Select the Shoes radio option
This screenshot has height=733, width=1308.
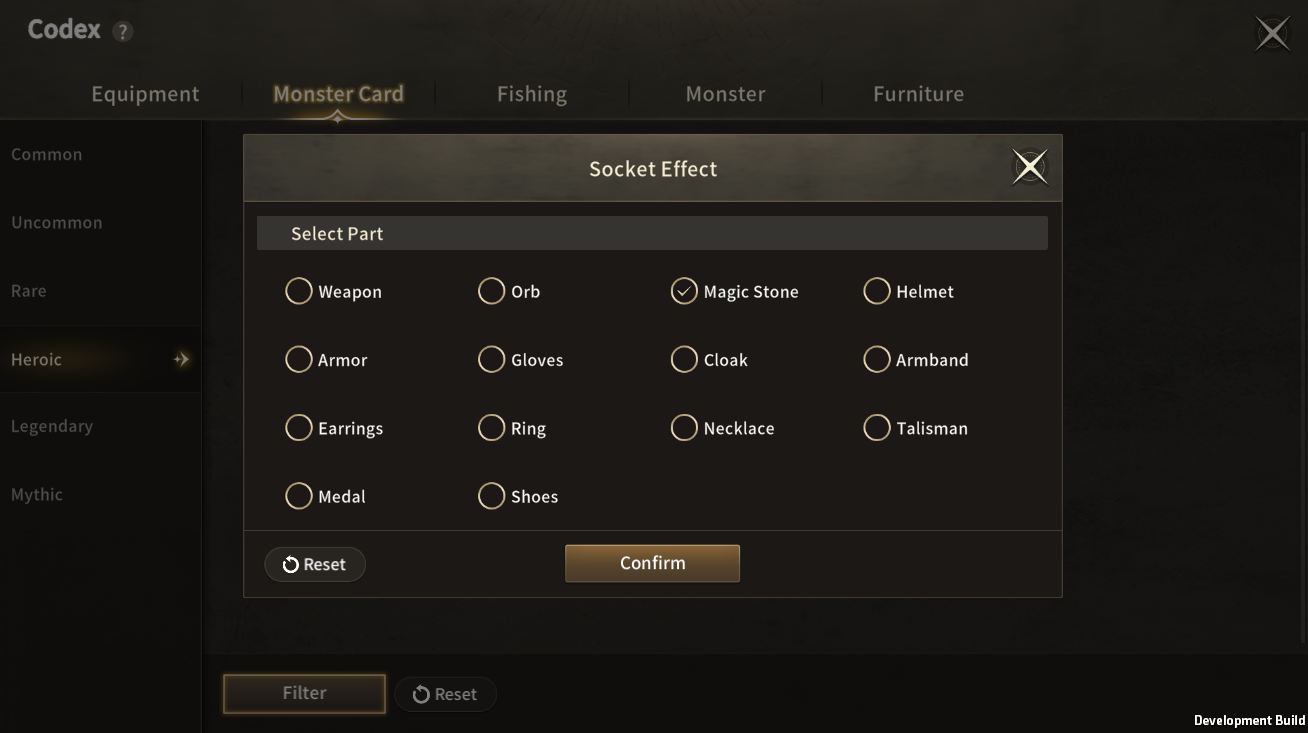coord(491,496)
